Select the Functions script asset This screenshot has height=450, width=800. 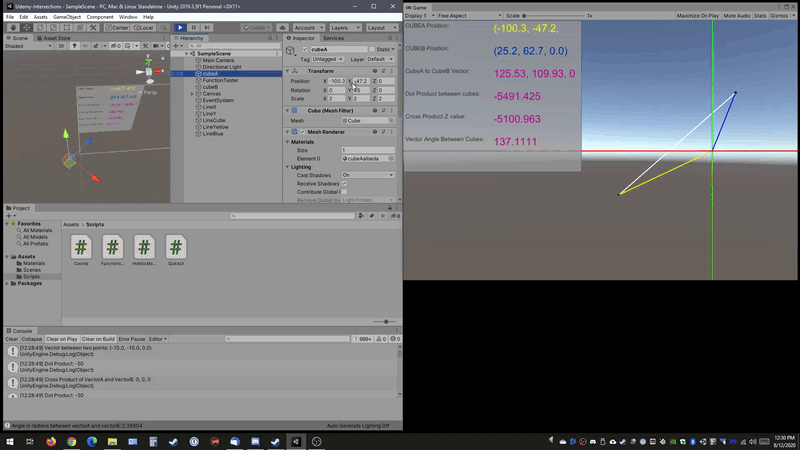point(112,250)
